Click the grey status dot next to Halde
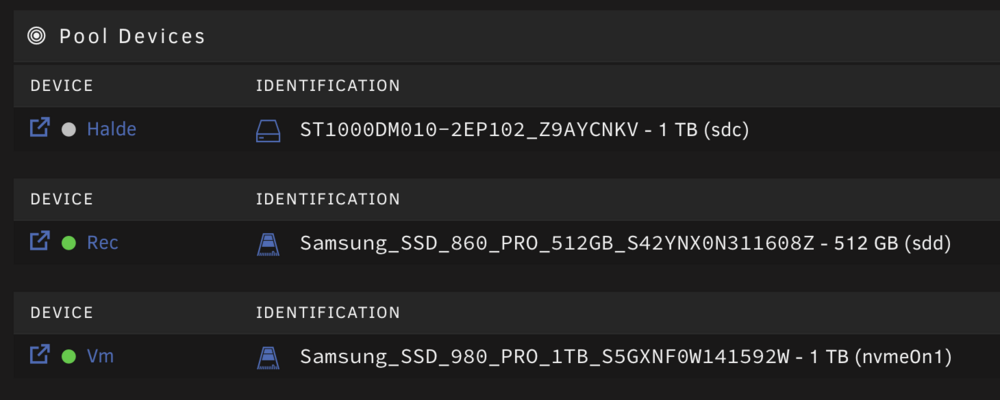The height and width of the screenshot is (400, 1000). click(69, 130)
